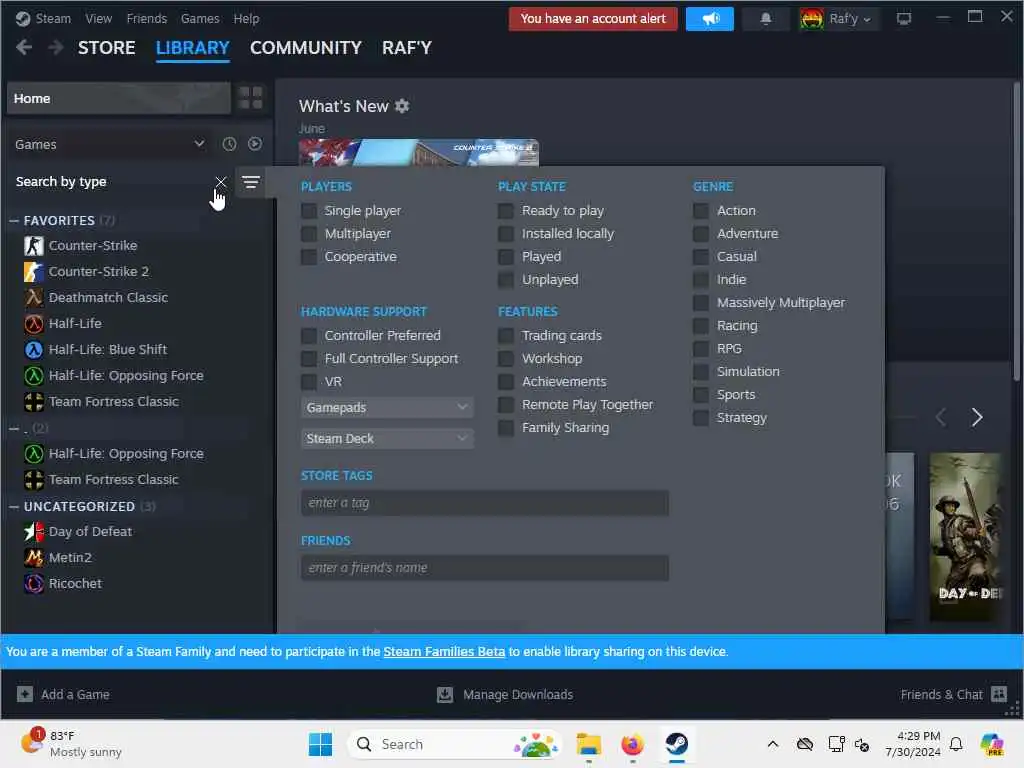
Task: Open File Explorer from taskbar
Action: [588, 744]
